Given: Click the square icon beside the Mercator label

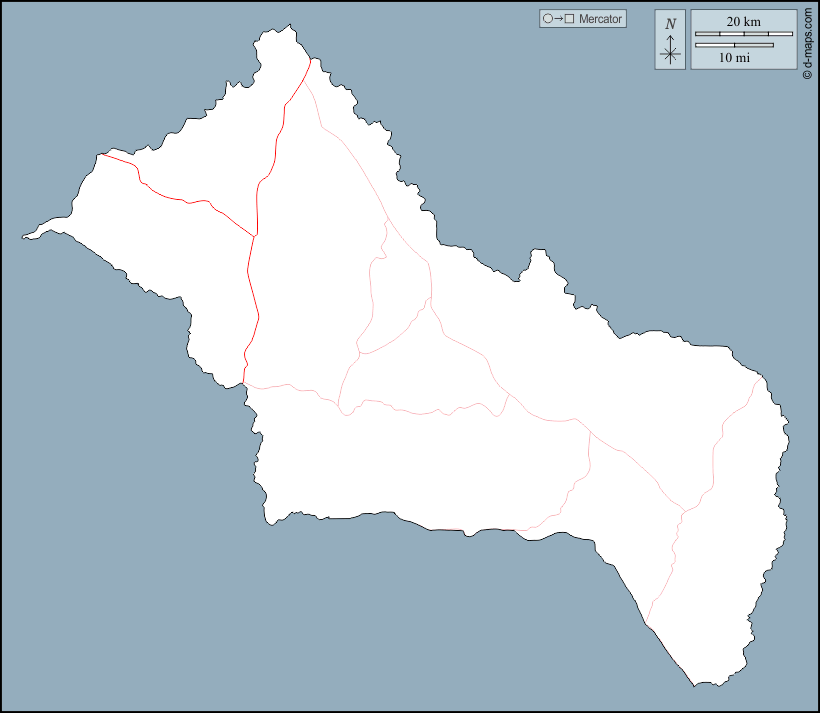Looking at the screenshot, I should (x=569, y=19).
